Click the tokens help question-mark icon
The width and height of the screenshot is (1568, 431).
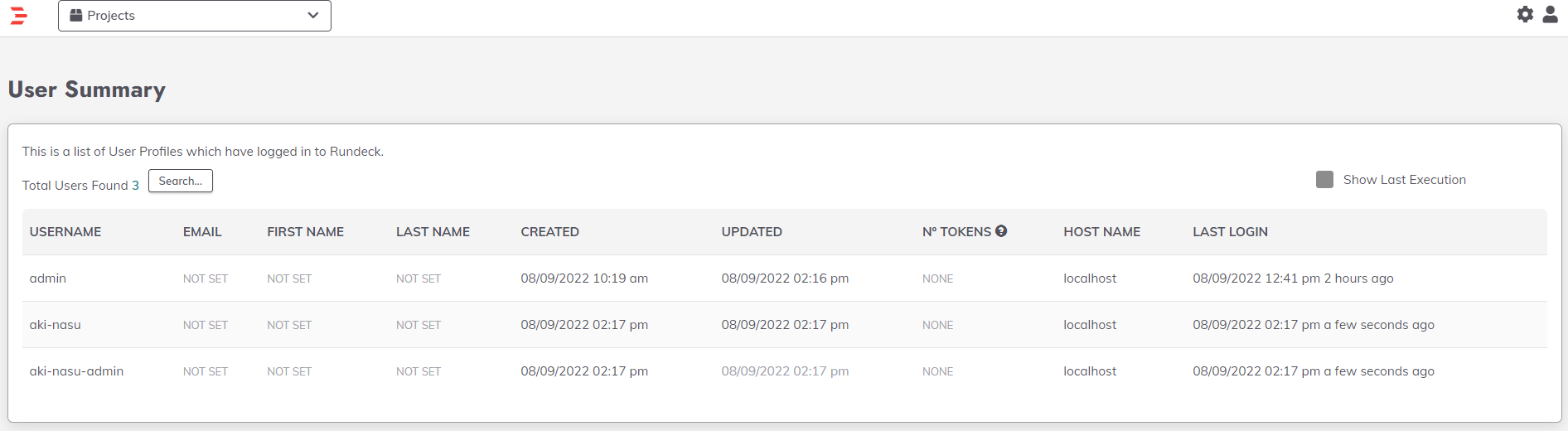tap(1001, 231)
